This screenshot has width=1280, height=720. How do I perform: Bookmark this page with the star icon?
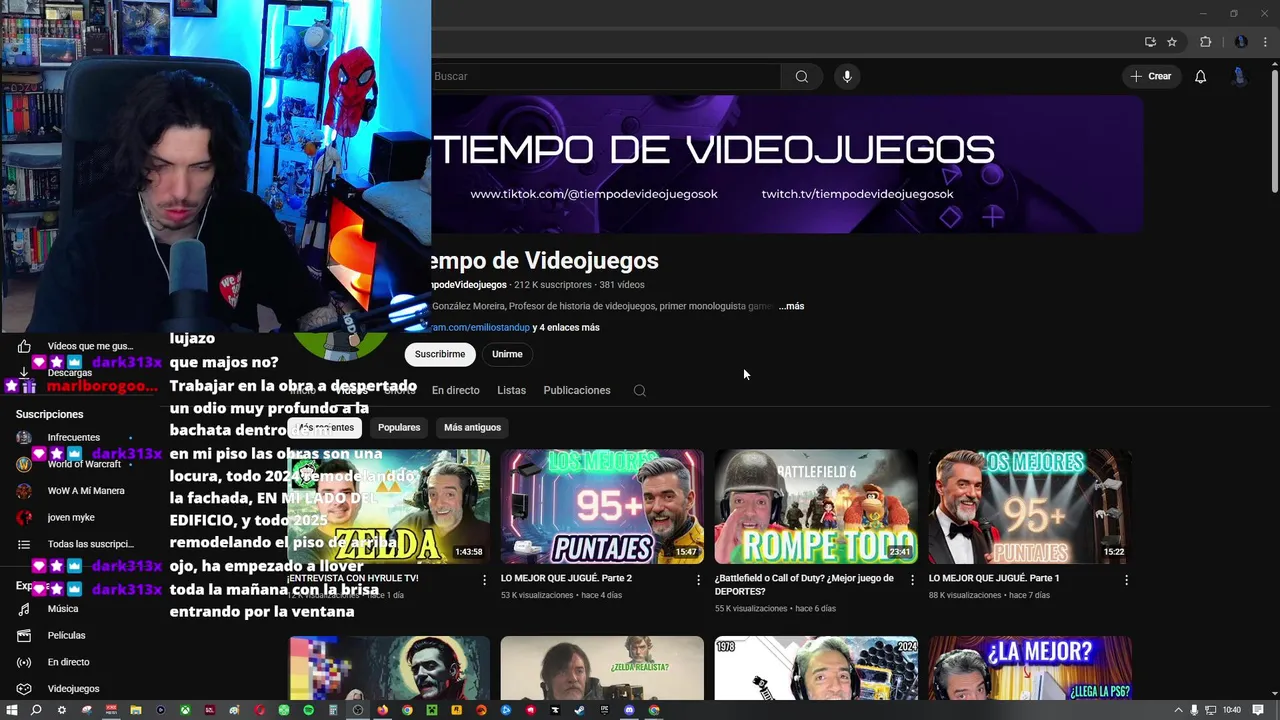point(1172,42)
